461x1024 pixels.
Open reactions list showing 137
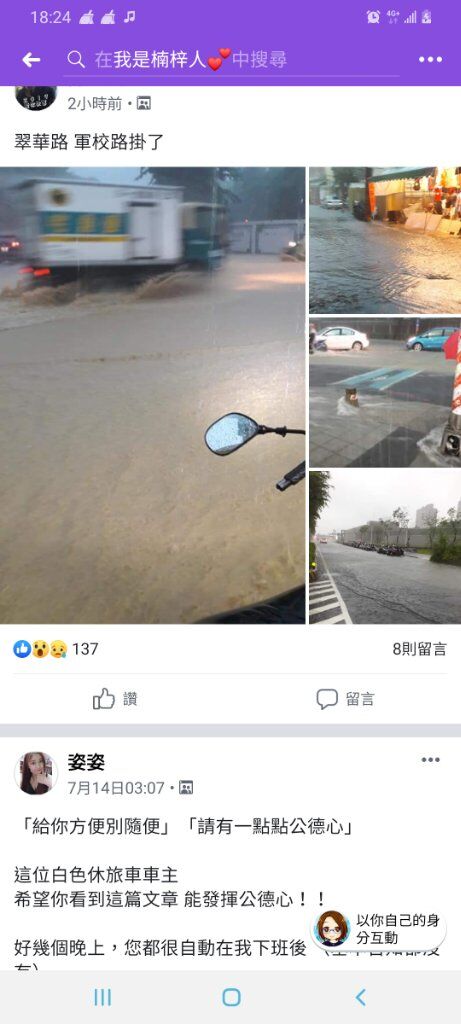click(56, 648)
